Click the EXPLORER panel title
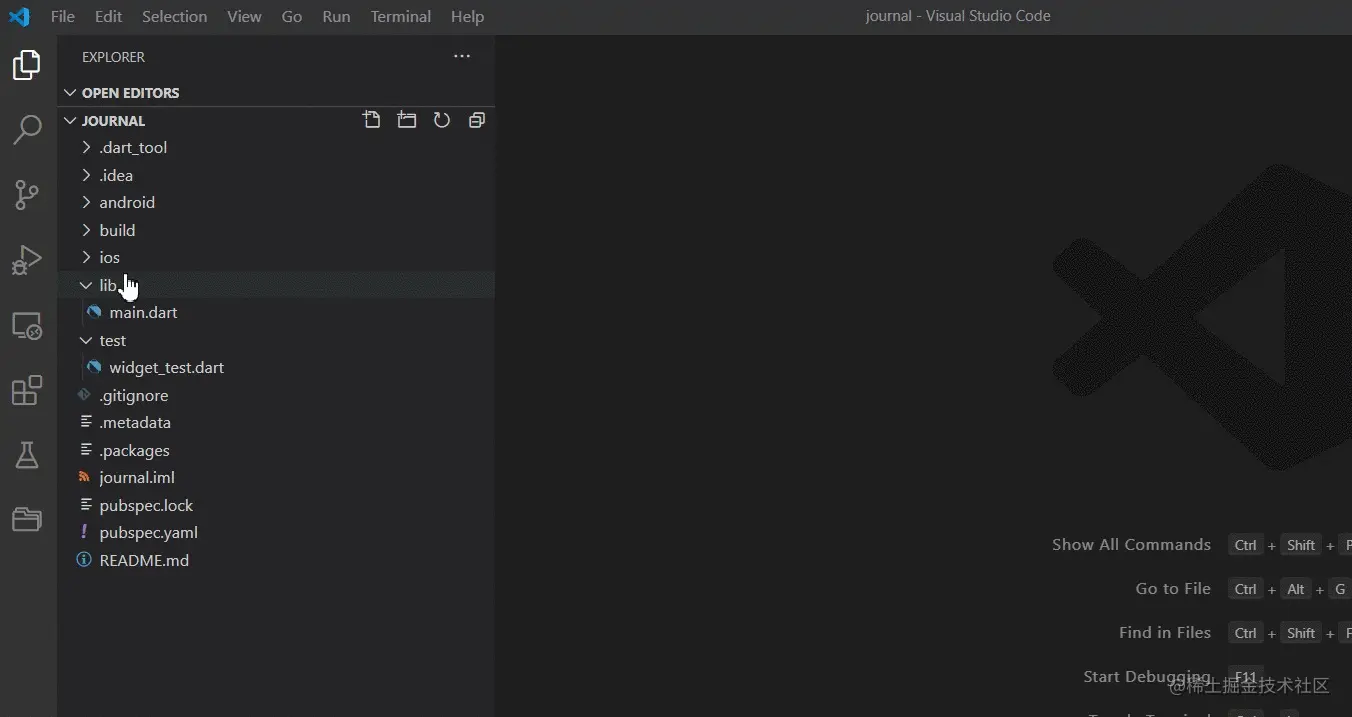The width and height of the screenshot is (1352, 717). point(113,57)
